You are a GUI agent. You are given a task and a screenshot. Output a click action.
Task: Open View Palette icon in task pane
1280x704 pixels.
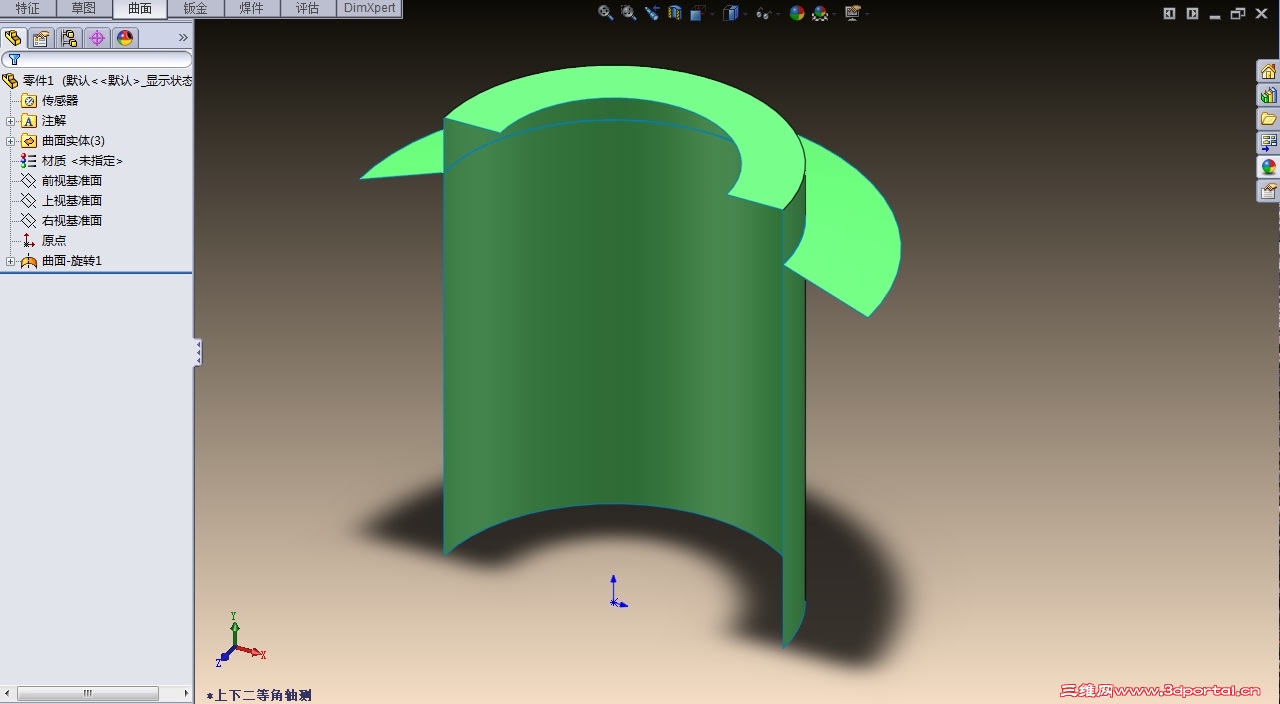click(1268, 143)
